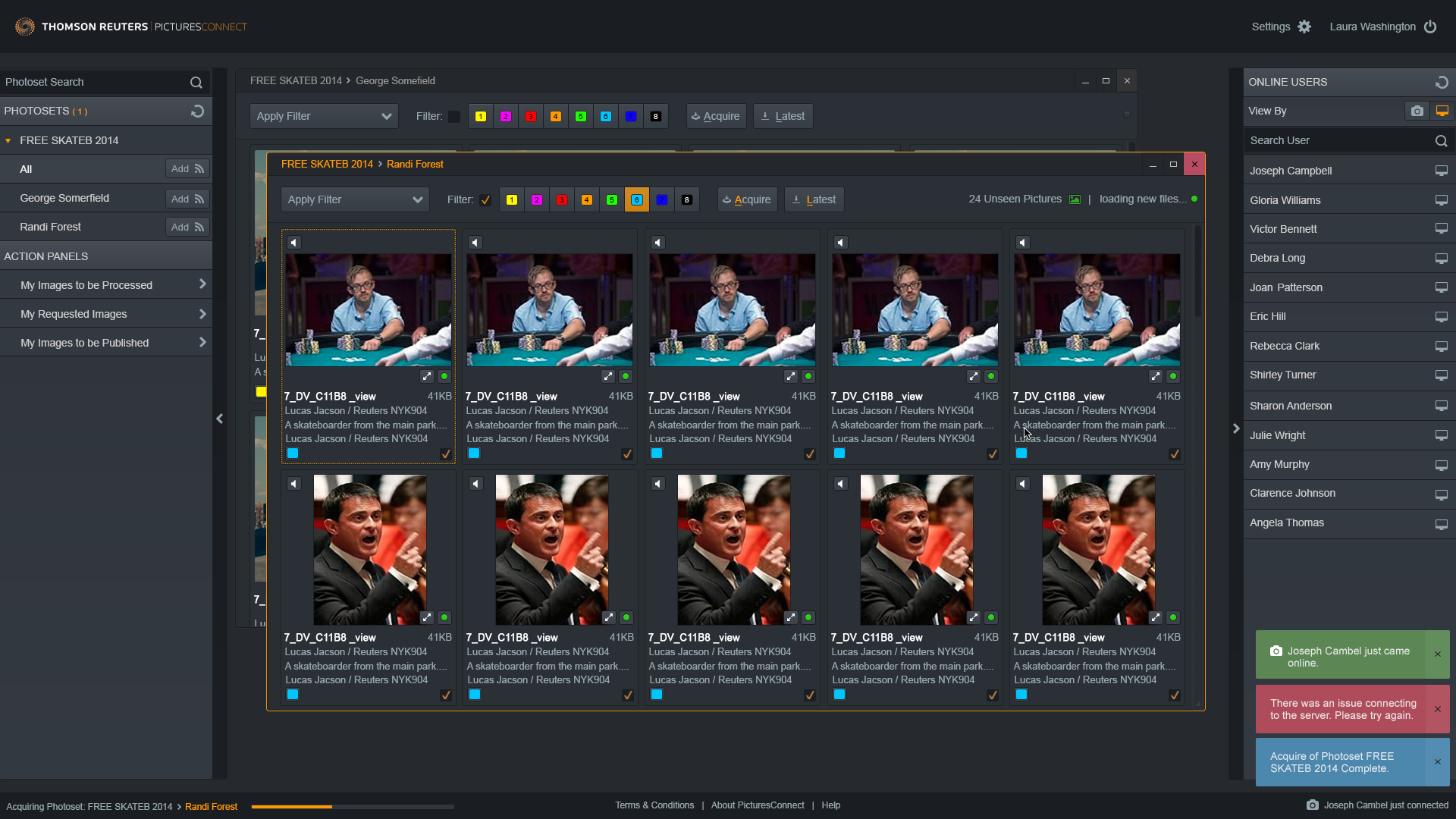Image resolution: width=1456 pixels, height=819 pixels.
Task: Click Latest in George Somefield window
Action: [x=783, y=116]
